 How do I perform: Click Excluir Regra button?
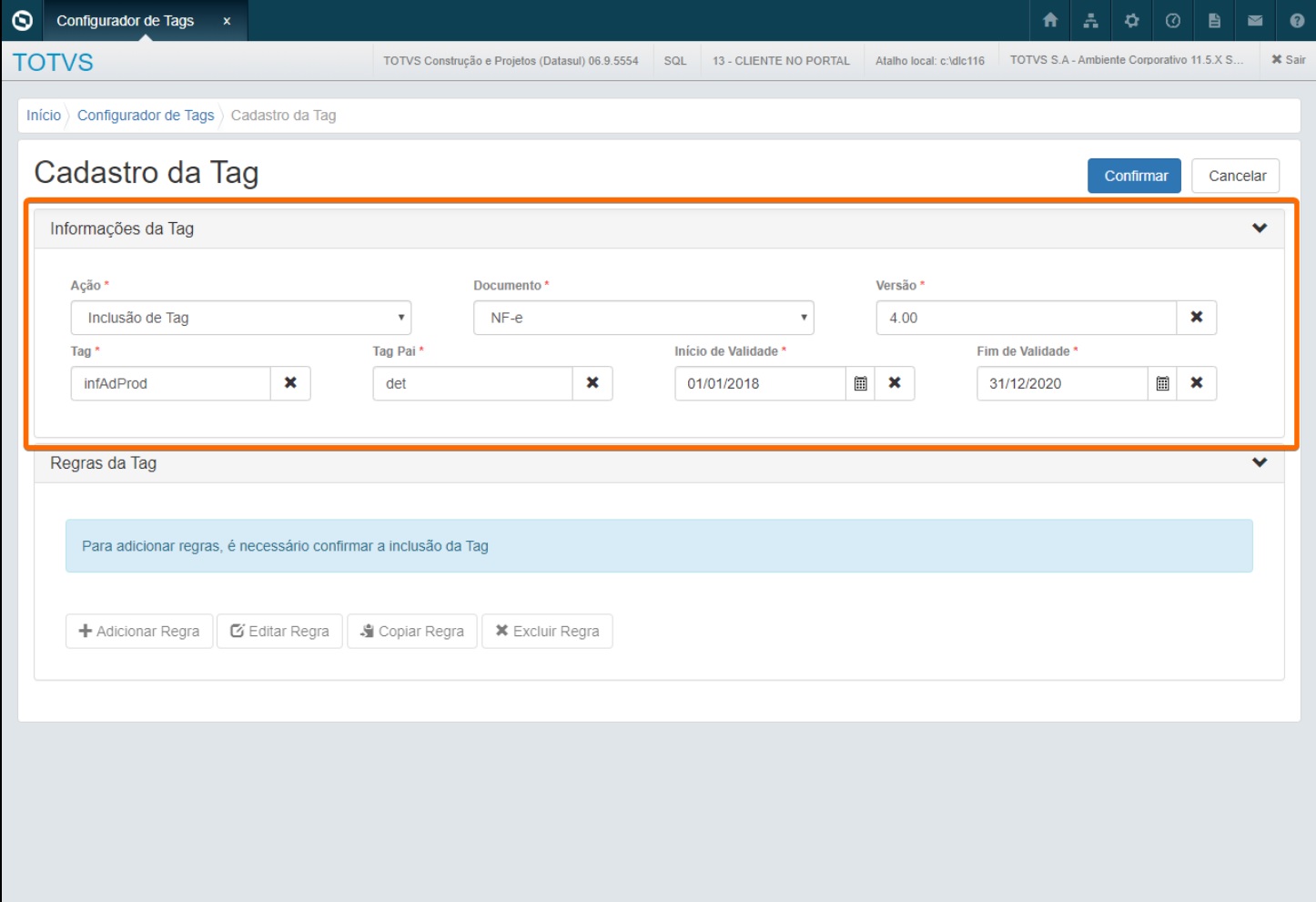[x=547, y=631]
